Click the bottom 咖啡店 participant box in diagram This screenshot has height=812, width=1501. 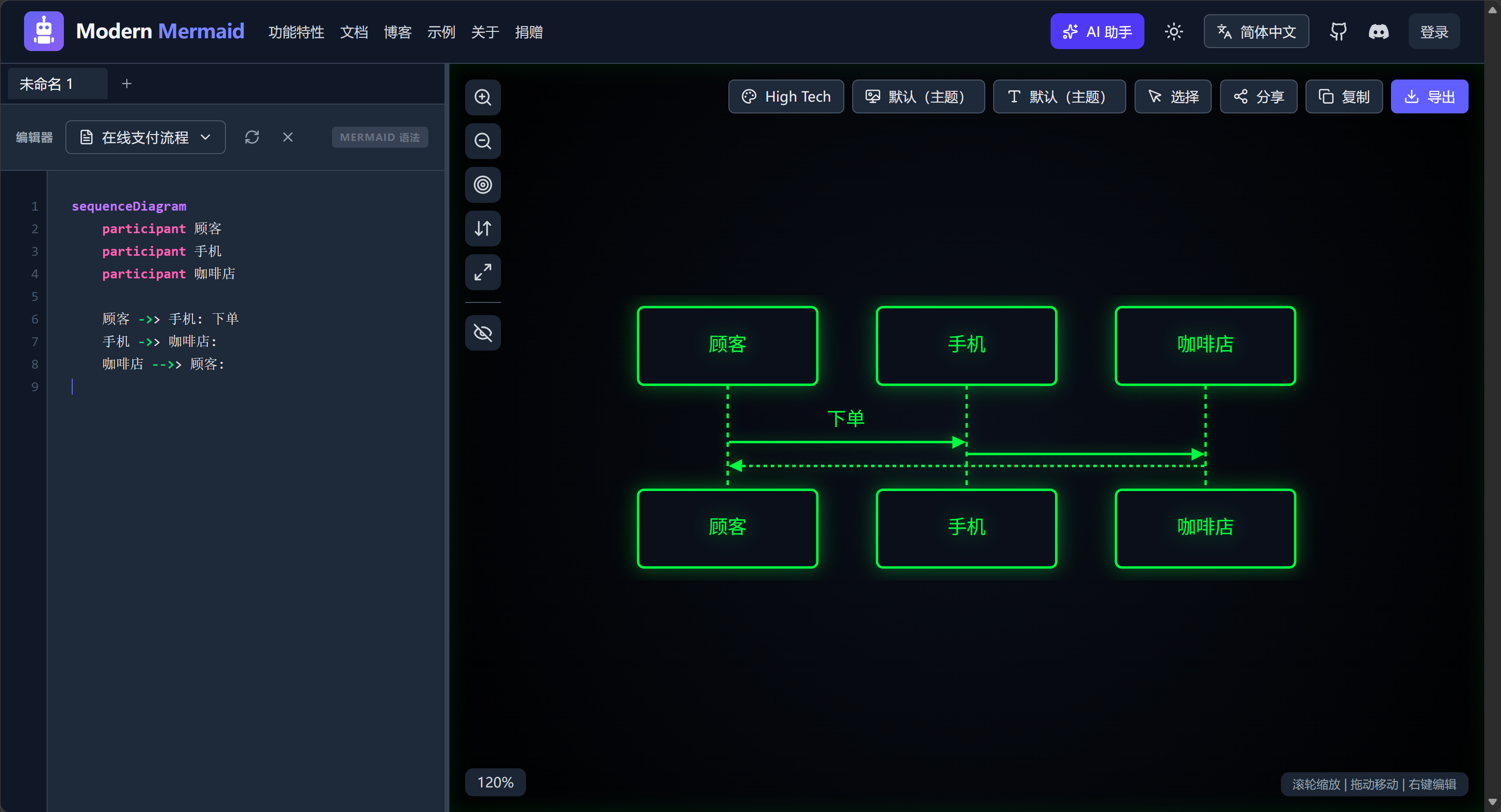[x=1205, y=528]
